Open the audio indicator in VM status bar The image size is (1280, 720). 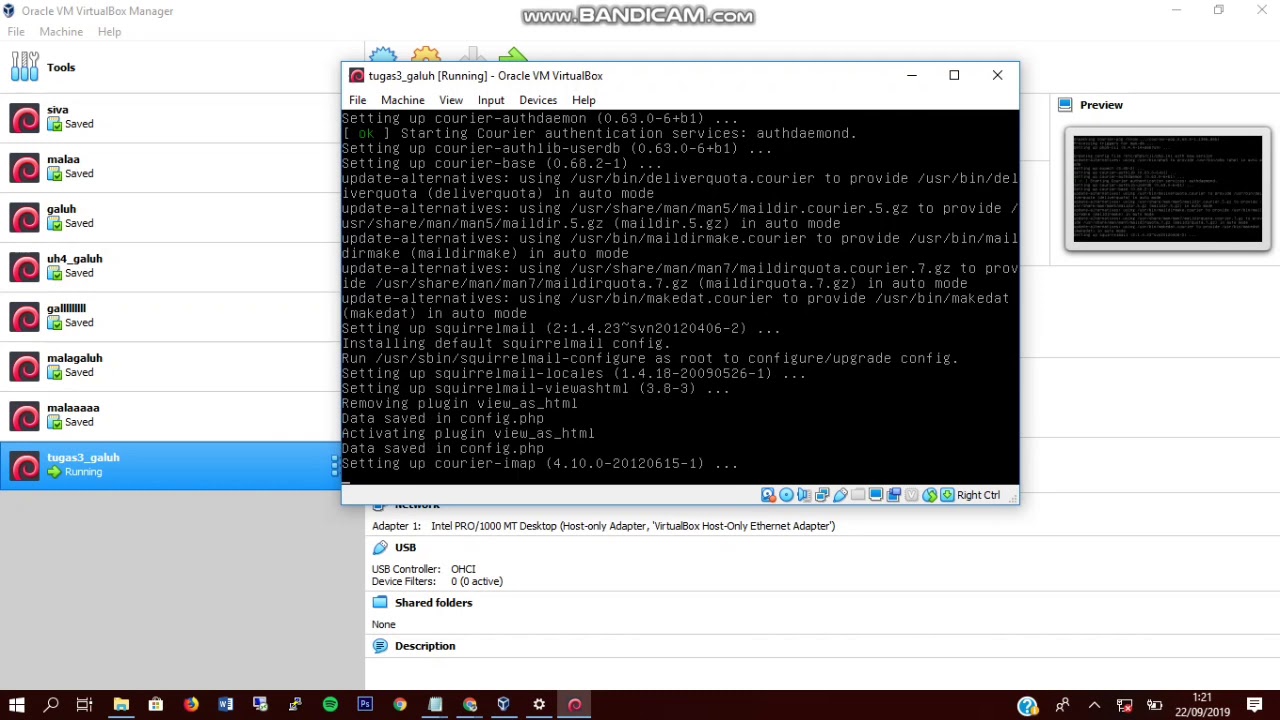[804, 495]
